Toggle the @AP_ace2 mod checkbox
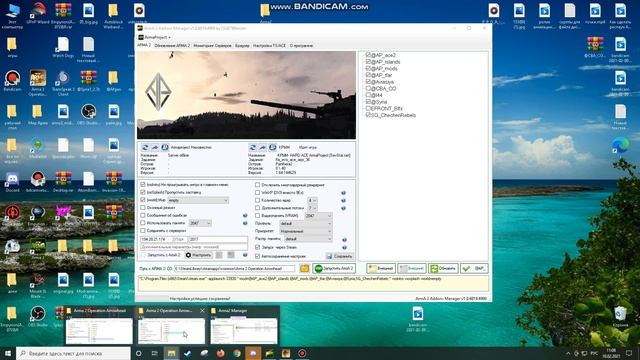640x360 pixels. [368, 55]
